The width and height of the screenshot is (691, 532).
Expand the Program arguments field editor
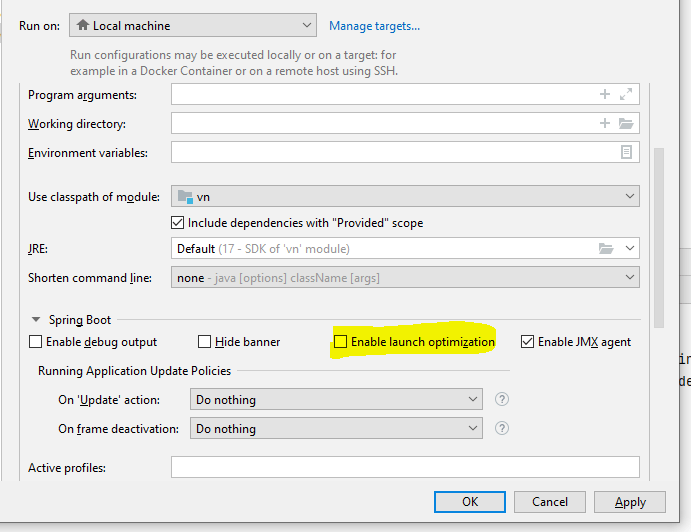tap(626, 94)
